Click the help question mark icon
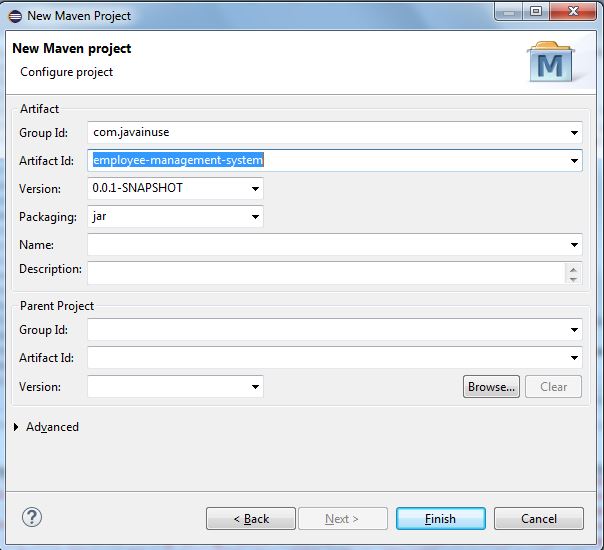This screenshot has height=550, width=604. [x=32, y=517]
